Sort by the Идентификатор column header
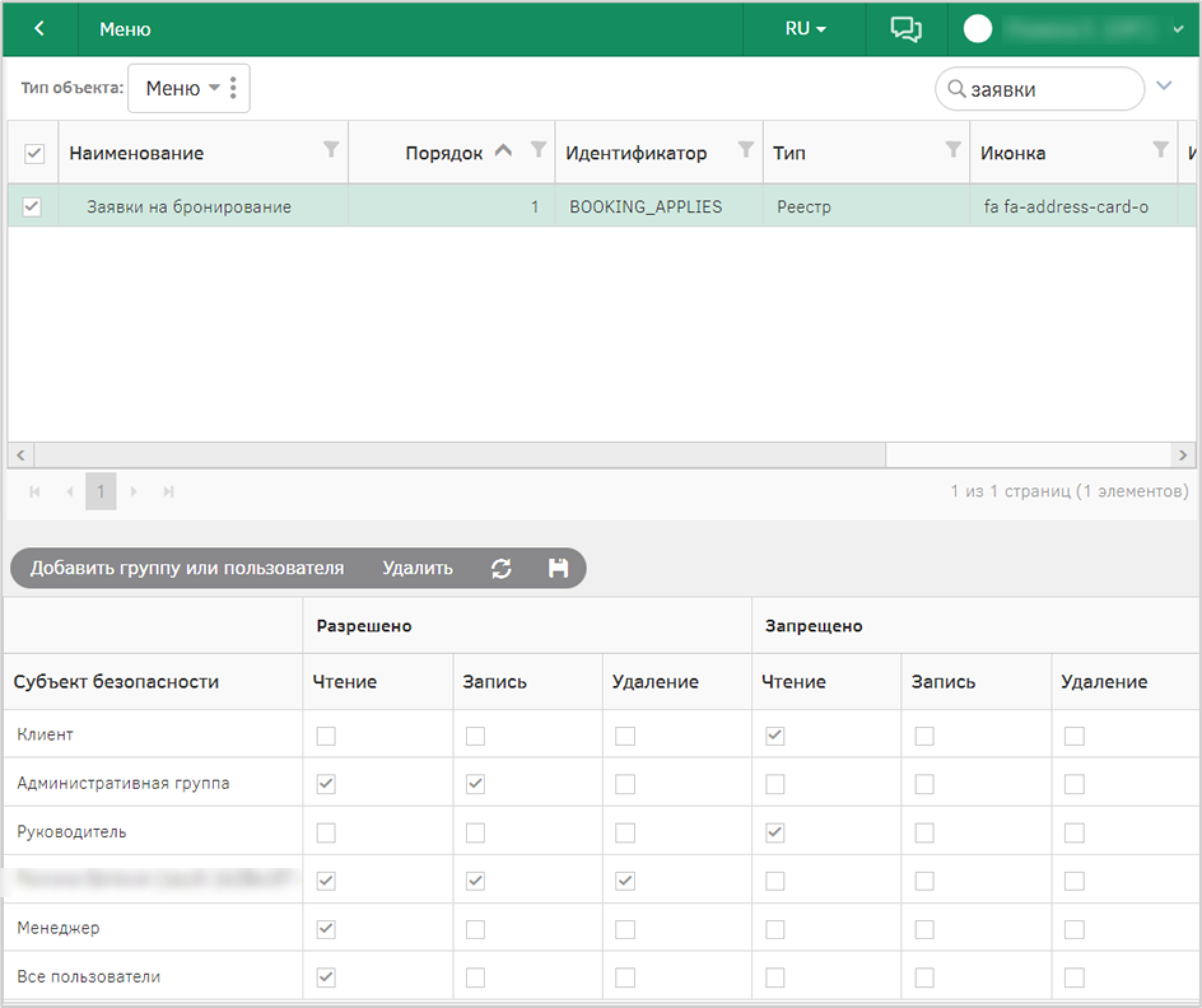The height and width of the screenshot is (1008, 1202). [636, 153]
